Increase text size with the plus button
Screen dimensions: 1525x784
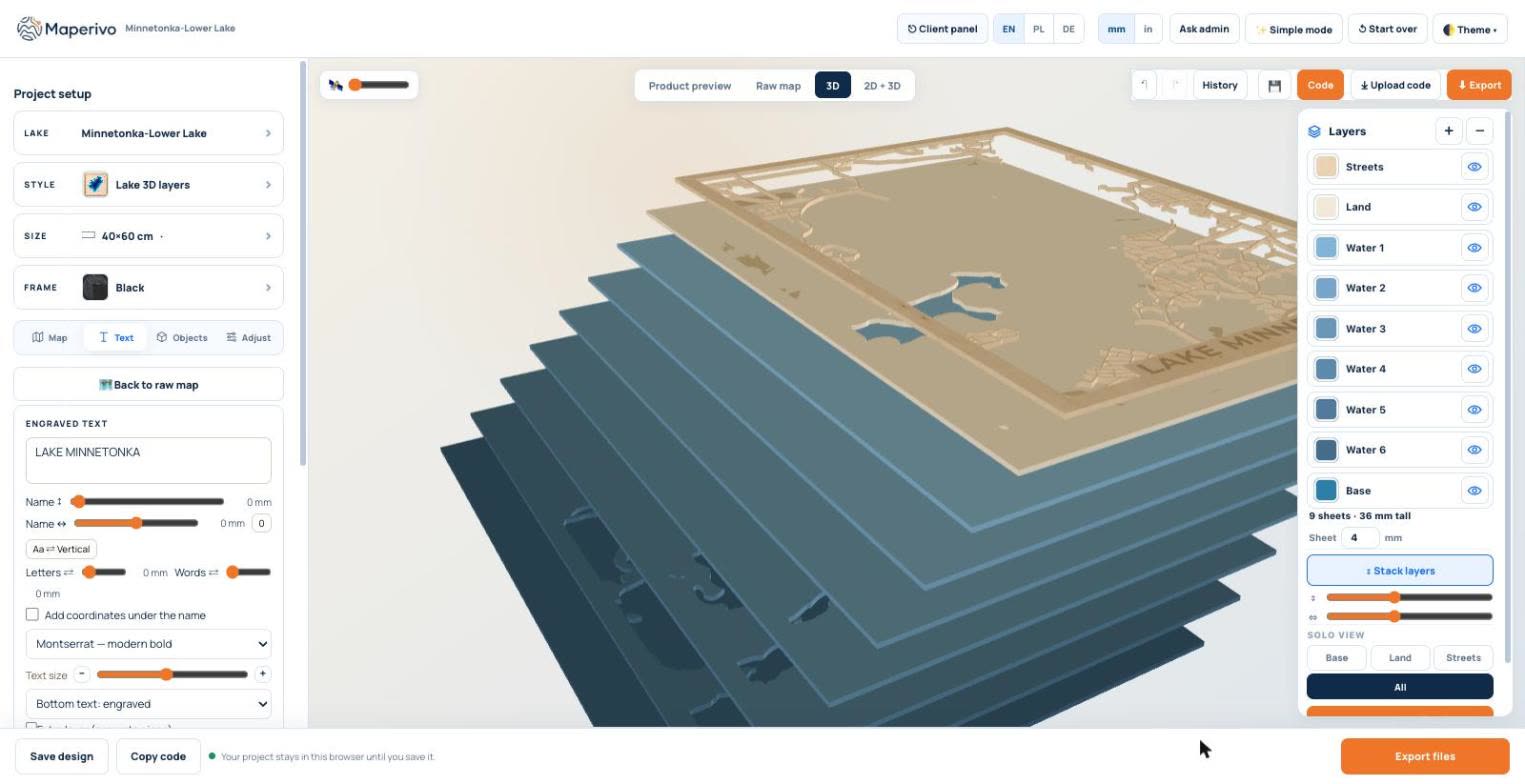[262, 674]
